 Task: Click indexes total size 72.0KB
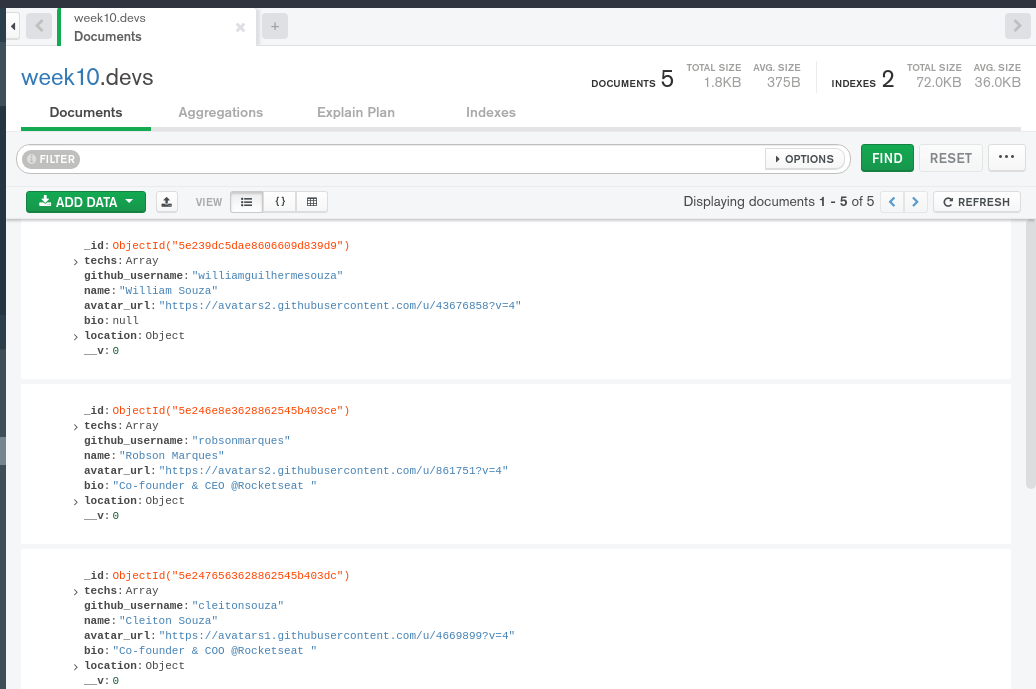coord(938,83)
